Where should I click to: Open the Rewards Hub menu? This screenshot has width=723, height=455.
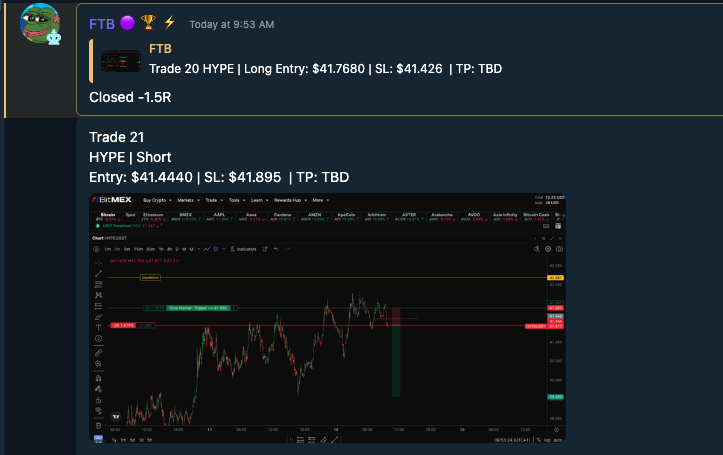pos(290,200)
